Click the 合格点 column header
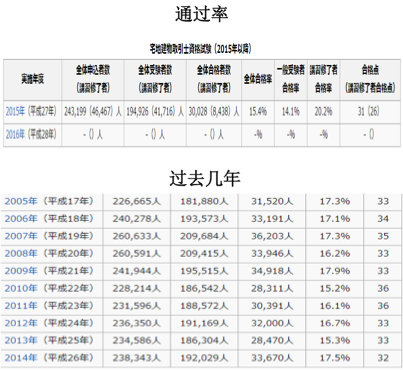 click(x=370, y=79)
